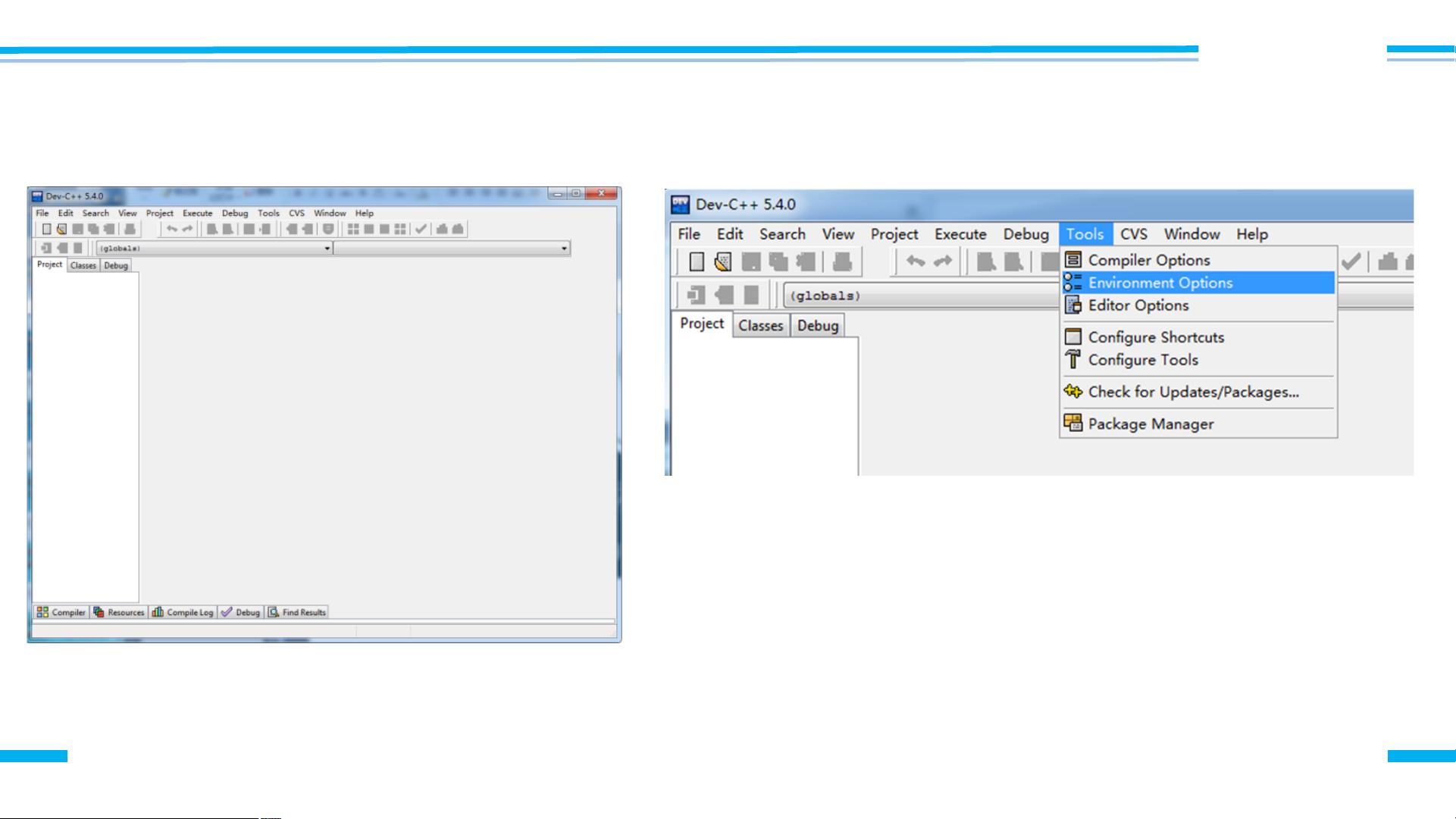1456x819 pixels.
Task: Open the Package Manager menu entry
Action: point(1150,424)
